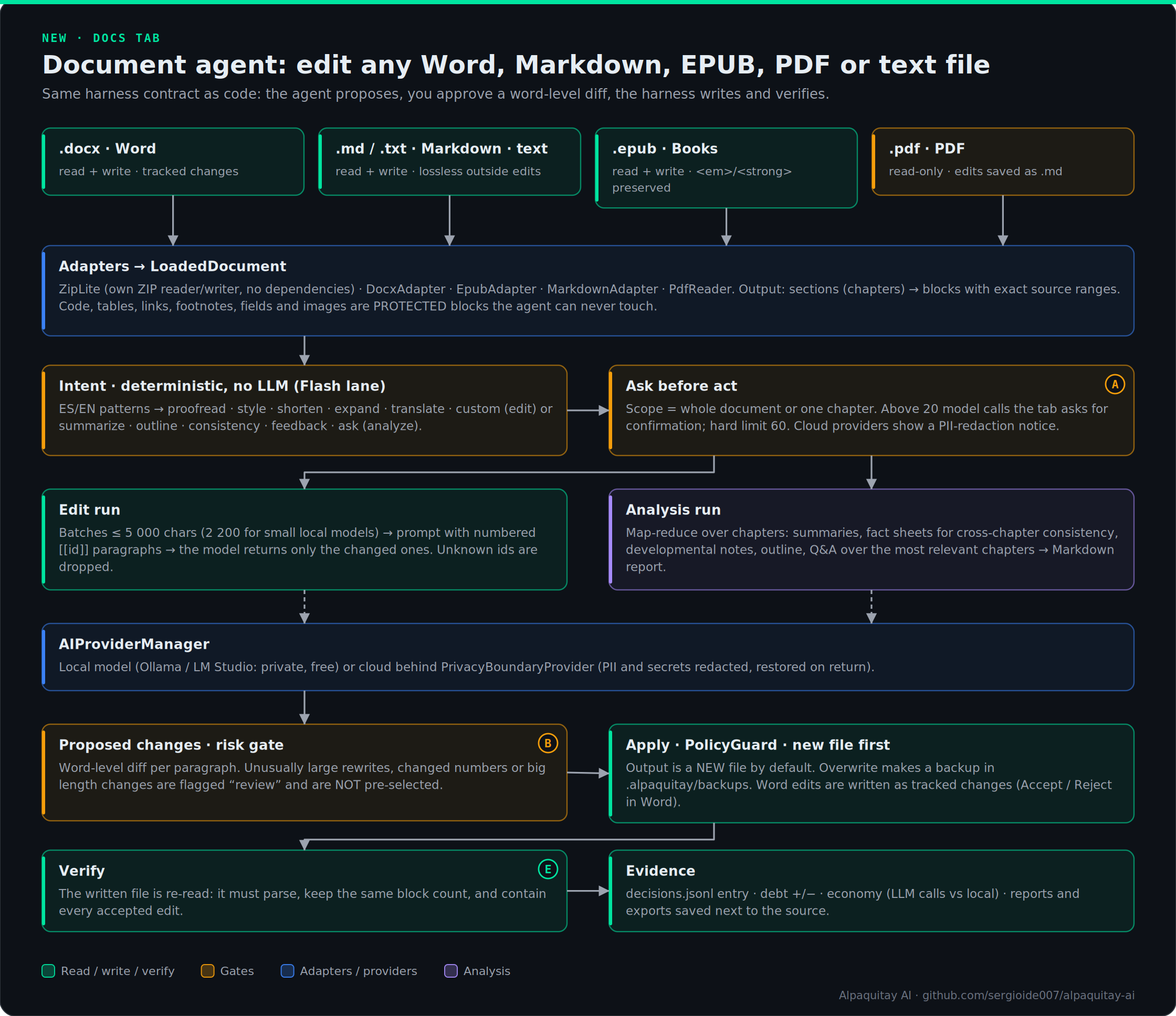Screen dimensions: 1176x1016
Task: Click the circled B badge on Proposed changes
Action: pyautogui.click(x=548, y=743)
